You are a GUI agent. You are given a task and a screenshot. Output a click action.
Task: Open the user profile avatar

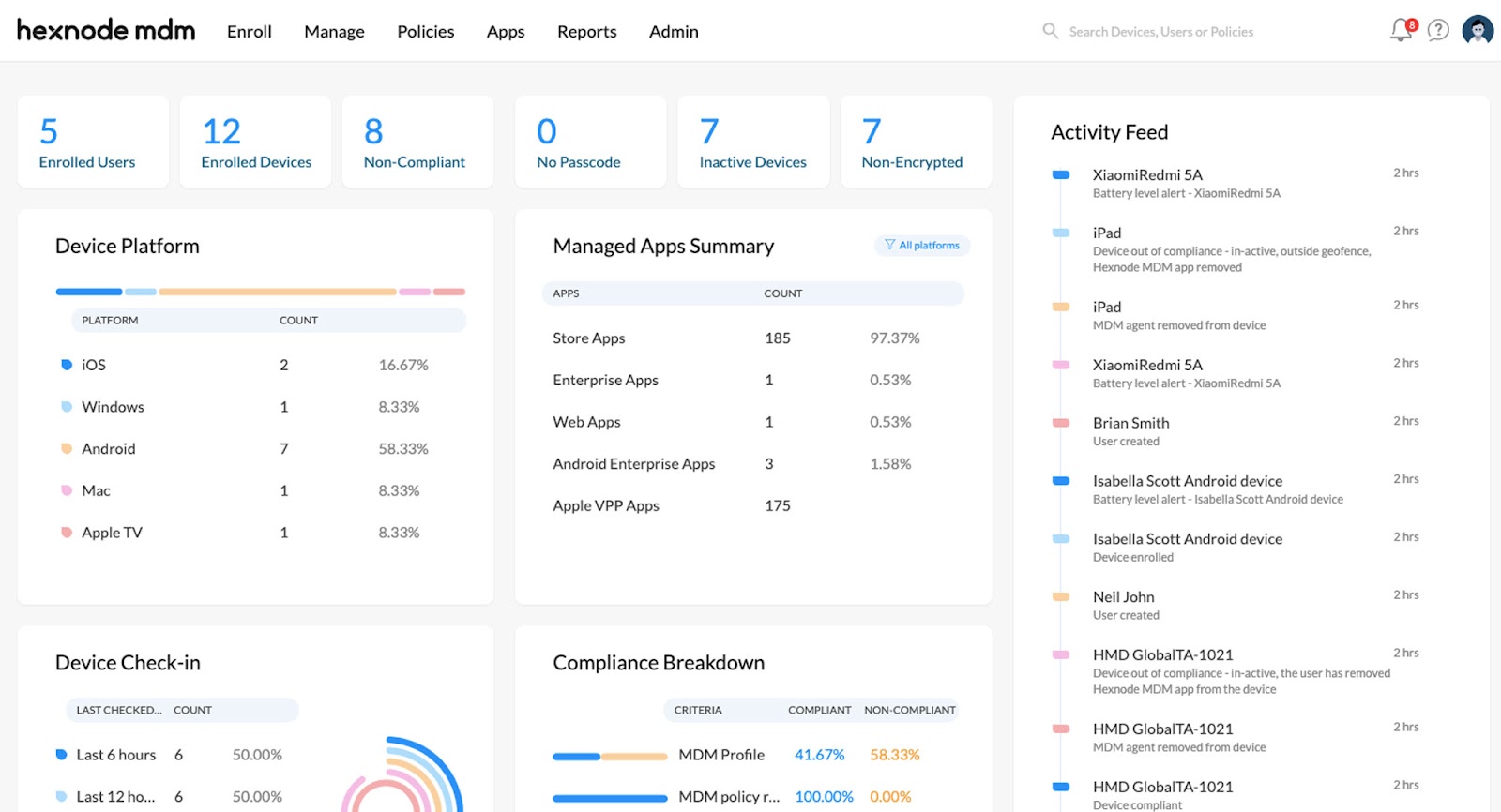1478,30
